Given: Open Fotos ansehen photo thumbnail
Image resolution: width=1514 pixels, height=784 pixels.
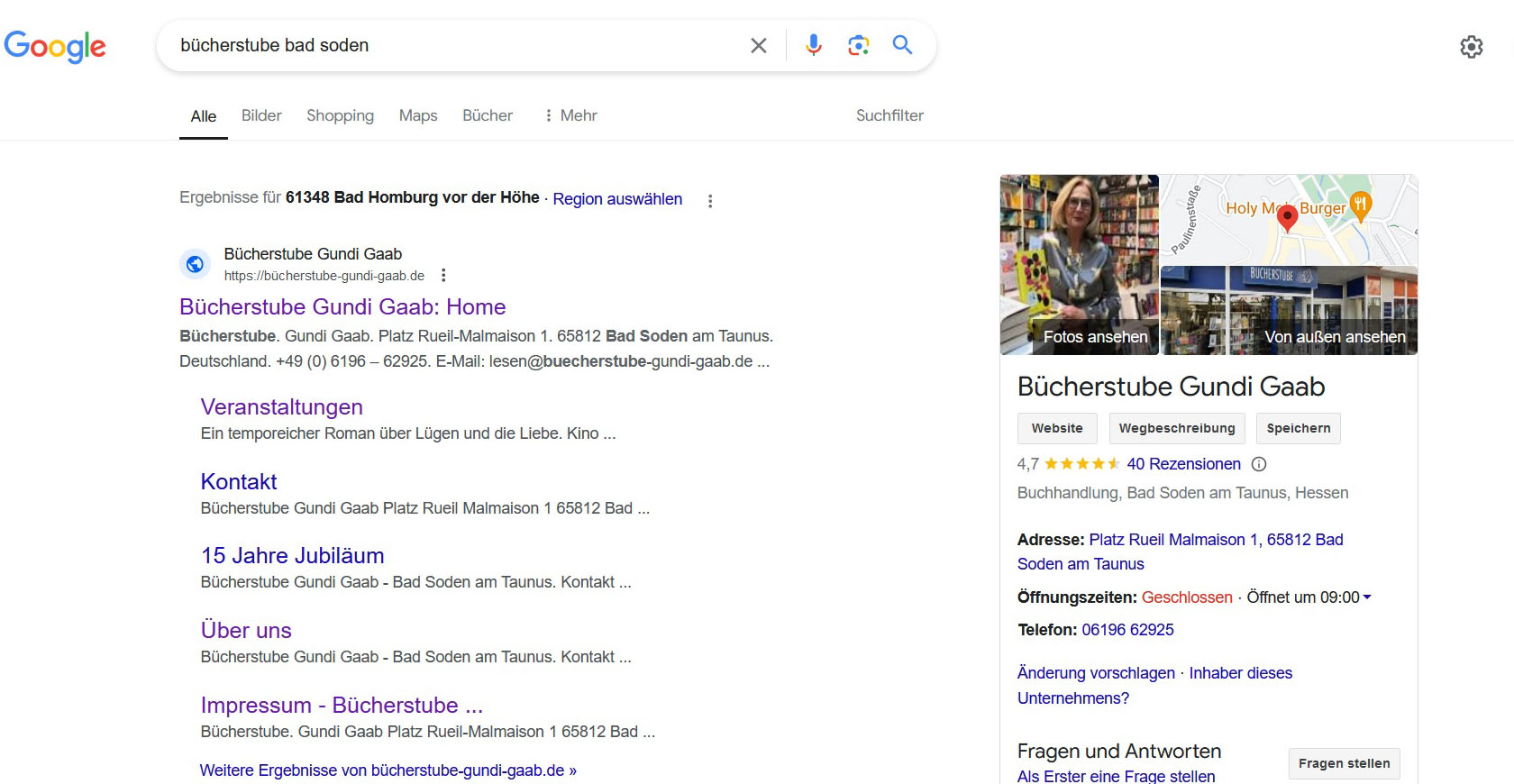Looking at the screenshot, I should (1080, 265).
